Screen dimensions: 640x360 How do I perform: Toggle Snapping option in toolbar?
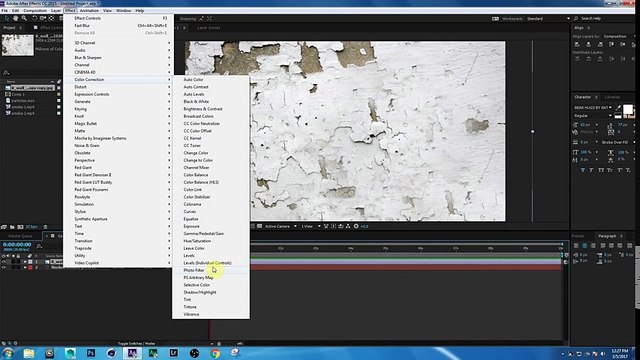click(188, 18)
